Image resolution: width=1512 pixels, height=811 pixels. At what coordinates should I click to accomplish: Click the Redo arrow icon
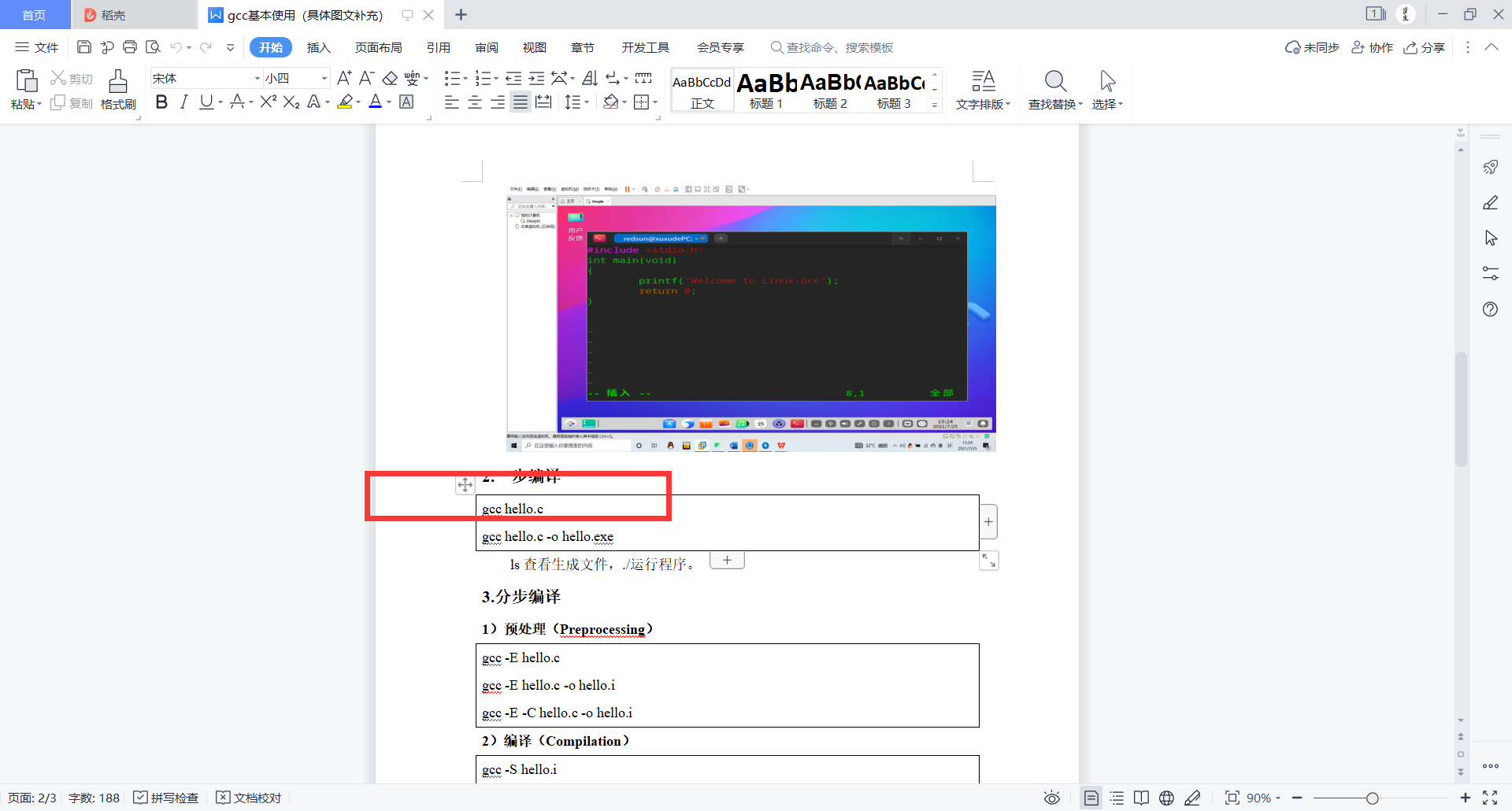(x=206, y=47)
